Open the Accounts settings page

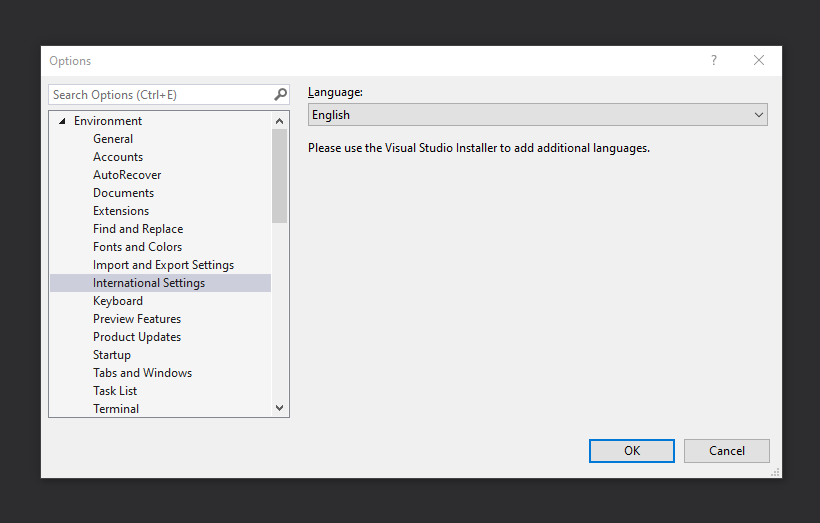(x=118, y=157)
